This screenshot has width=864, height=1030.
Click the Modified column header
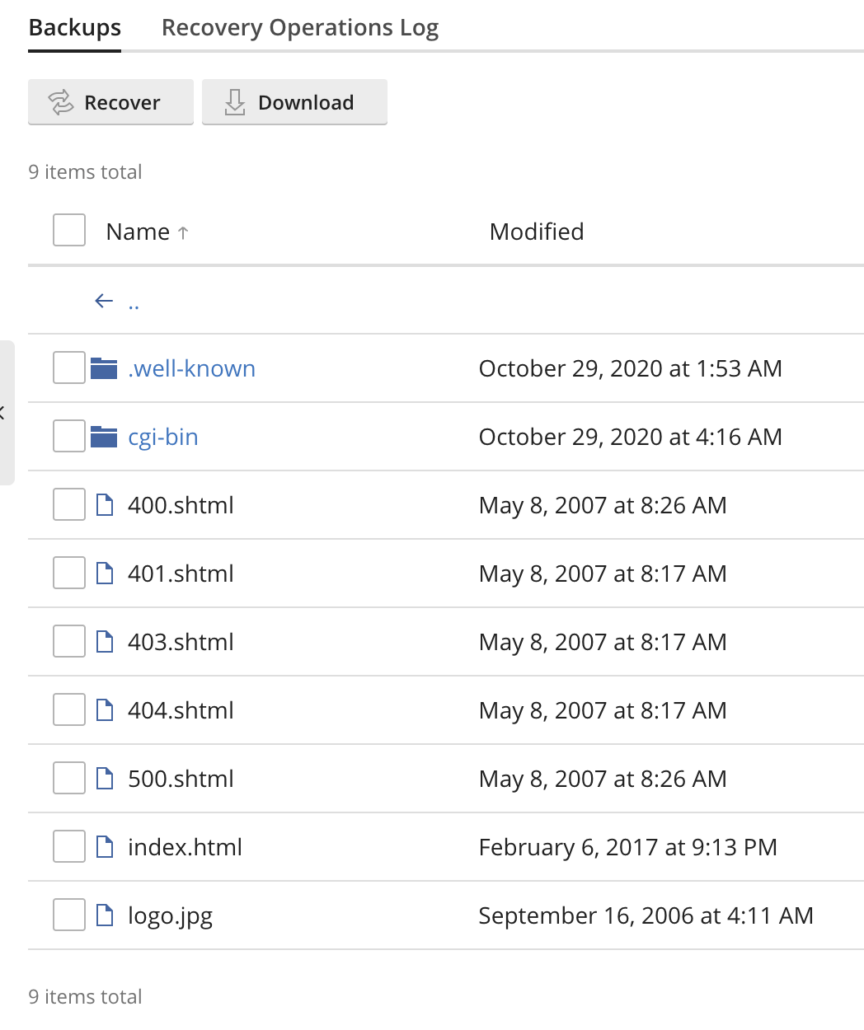tap(537, 231)
